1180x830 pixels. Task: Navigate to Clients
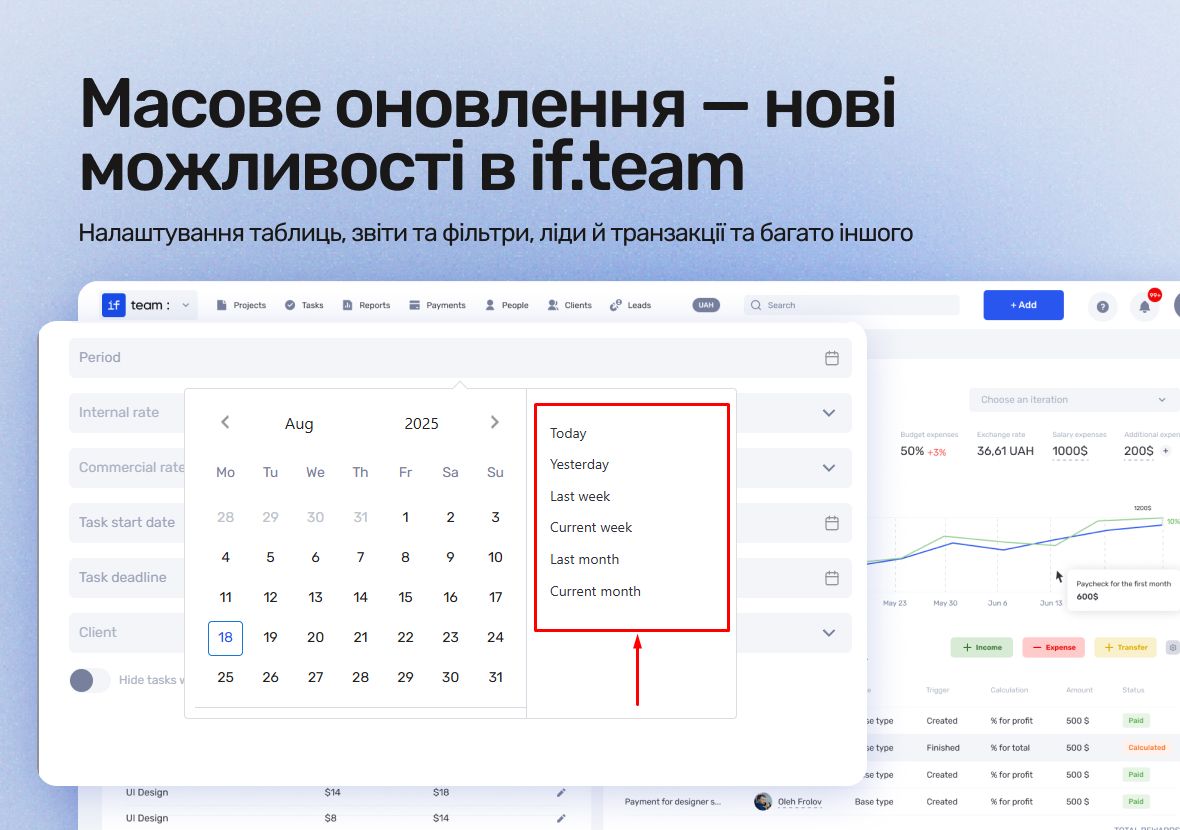(x=569, y=305)
